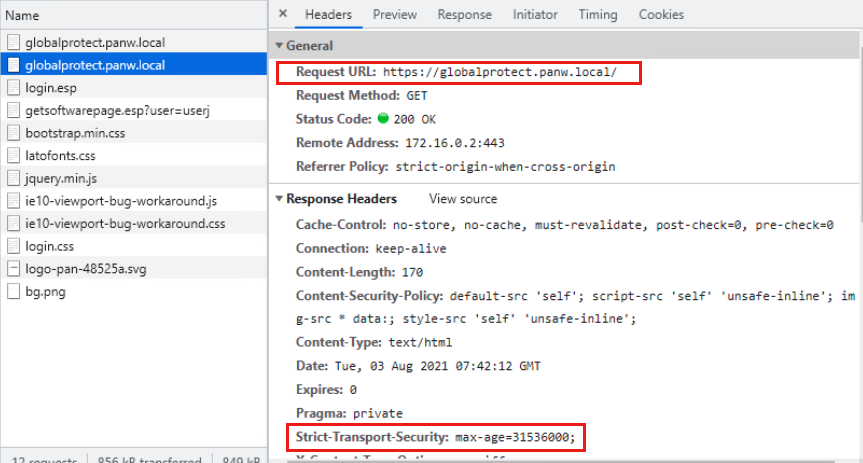Click the logo-pan-48525a.svg file icon
Image resolution: width=863 pixels, height=463 pixels.
(14, 269)
